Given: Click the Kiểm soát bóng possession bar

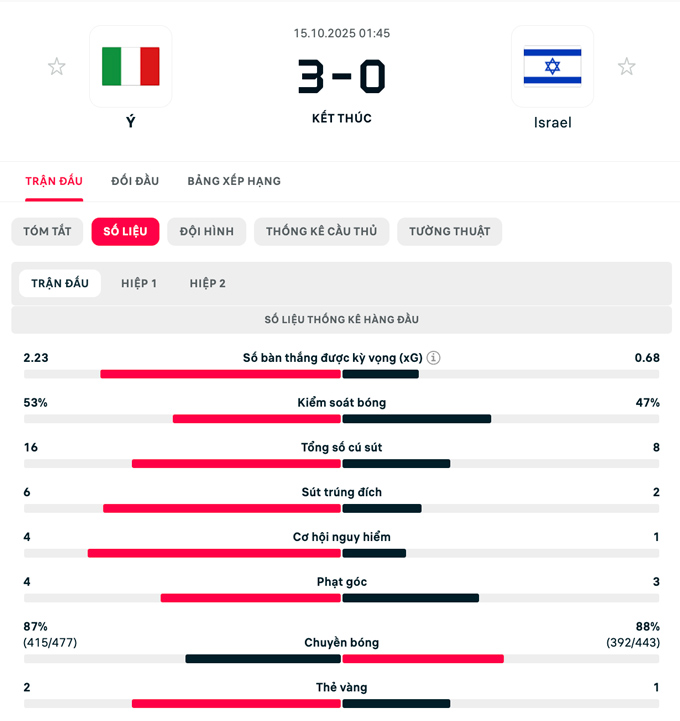Looking at the screenshot, I should point(341,419).
